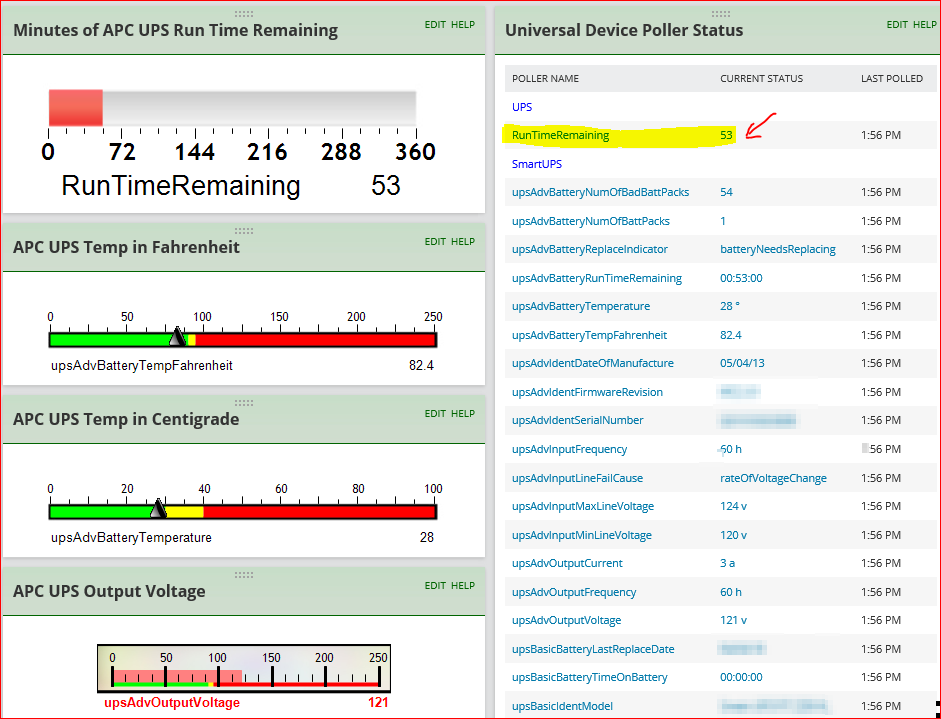The width and height of the screenshot is (941, 719).
Task: Open upsBasicBatteryTimeOnBattery poller
Action: pos(589,678)
